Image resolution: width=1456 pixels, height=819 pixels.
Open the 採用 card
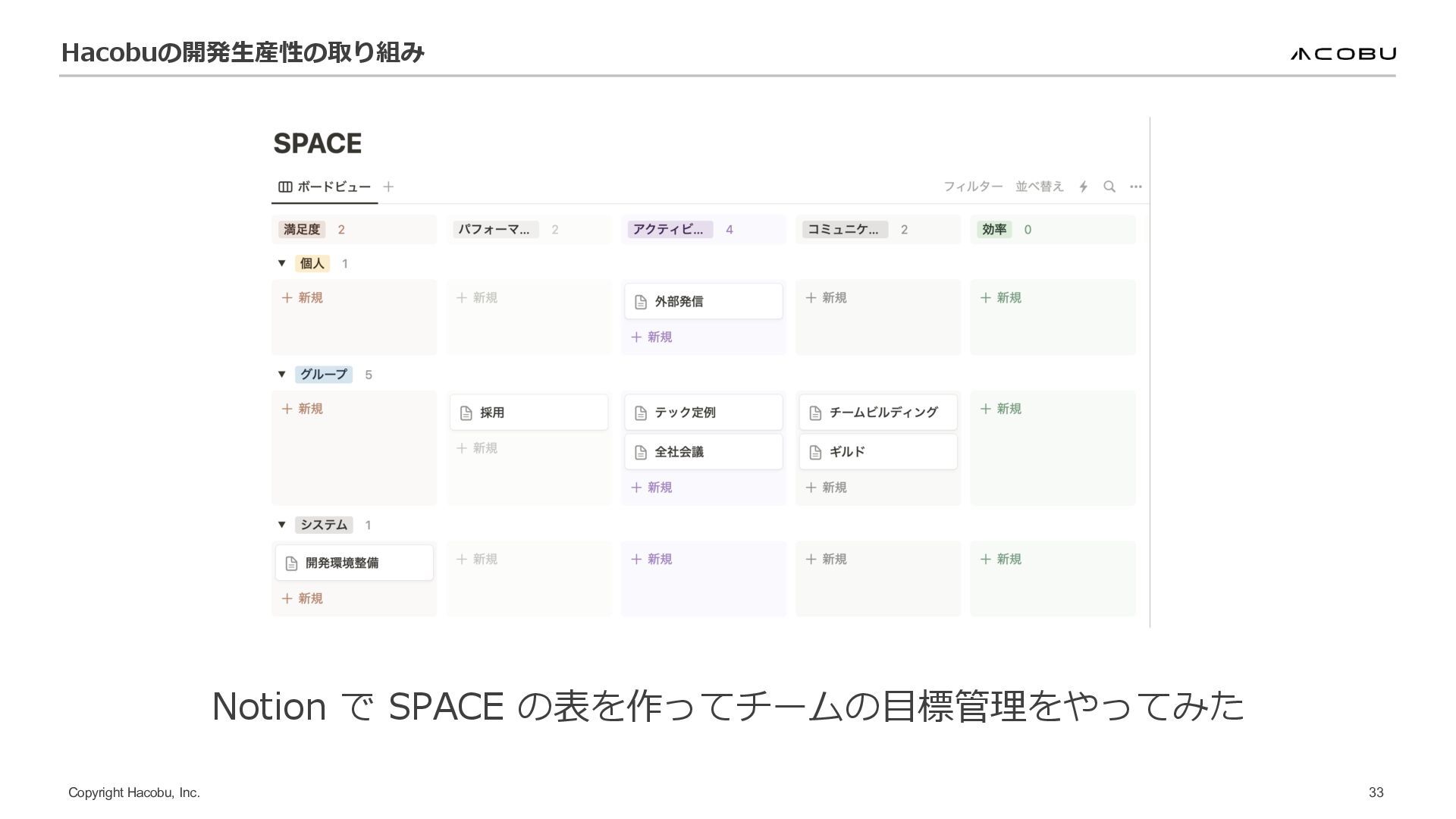(529, 413)
